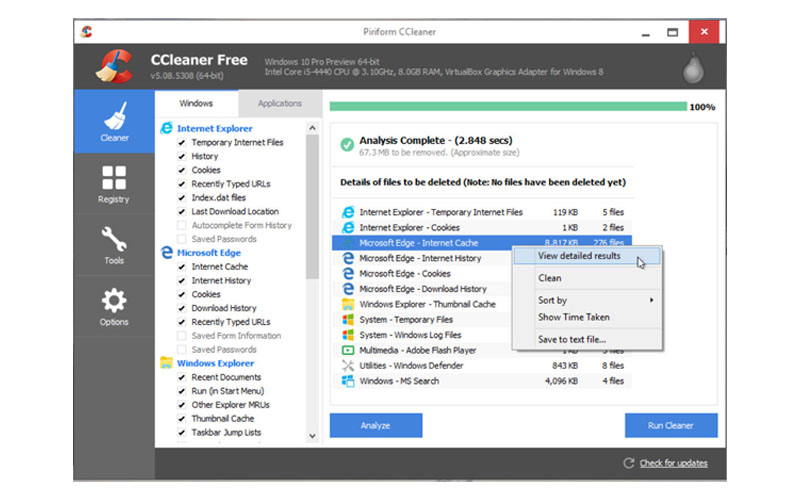Toggle Run (in Start Menu) checkbox

point(182,391)
